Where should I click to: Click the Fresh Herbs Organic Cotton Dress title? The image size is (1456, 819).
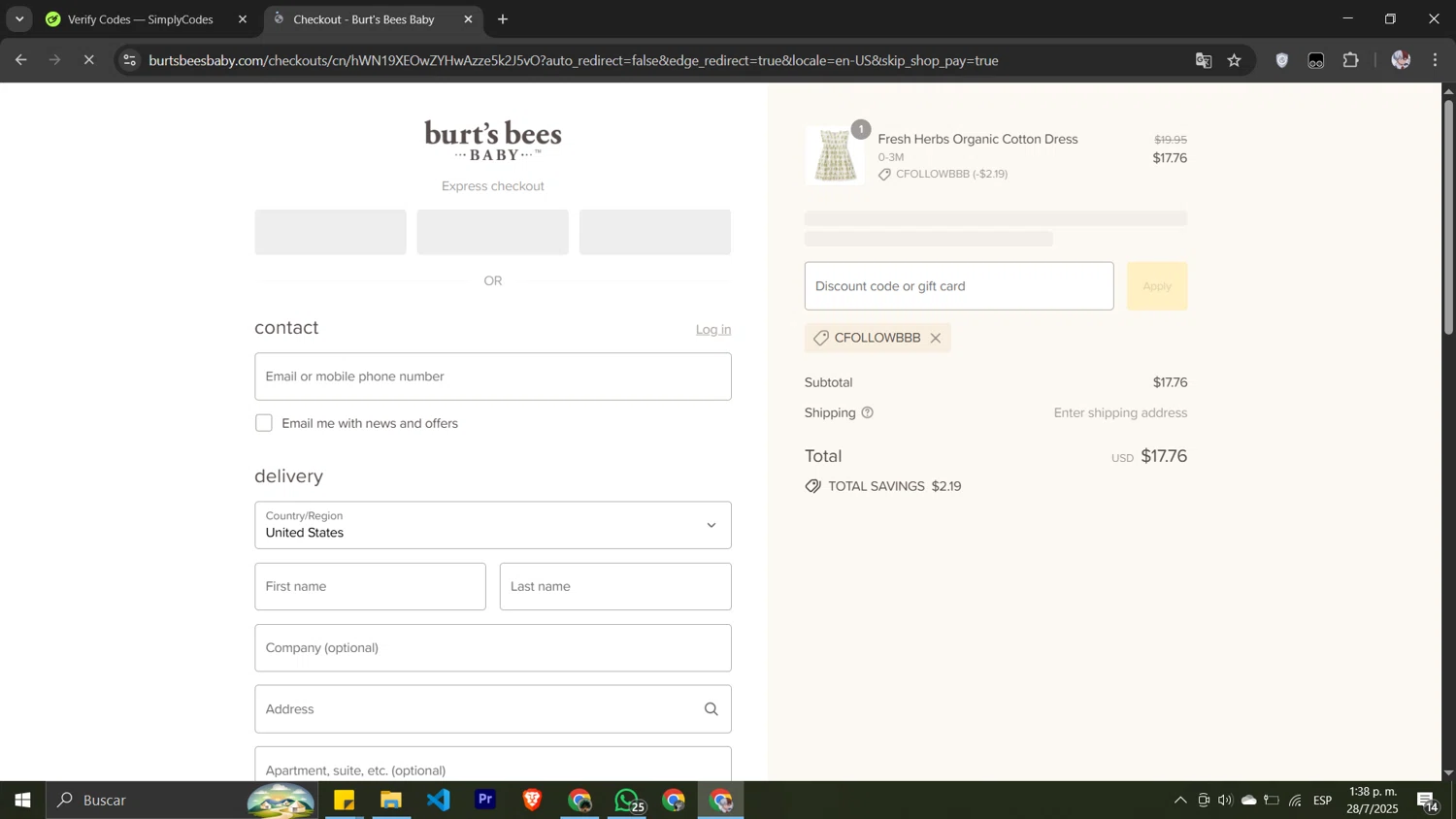pos(977,140)
